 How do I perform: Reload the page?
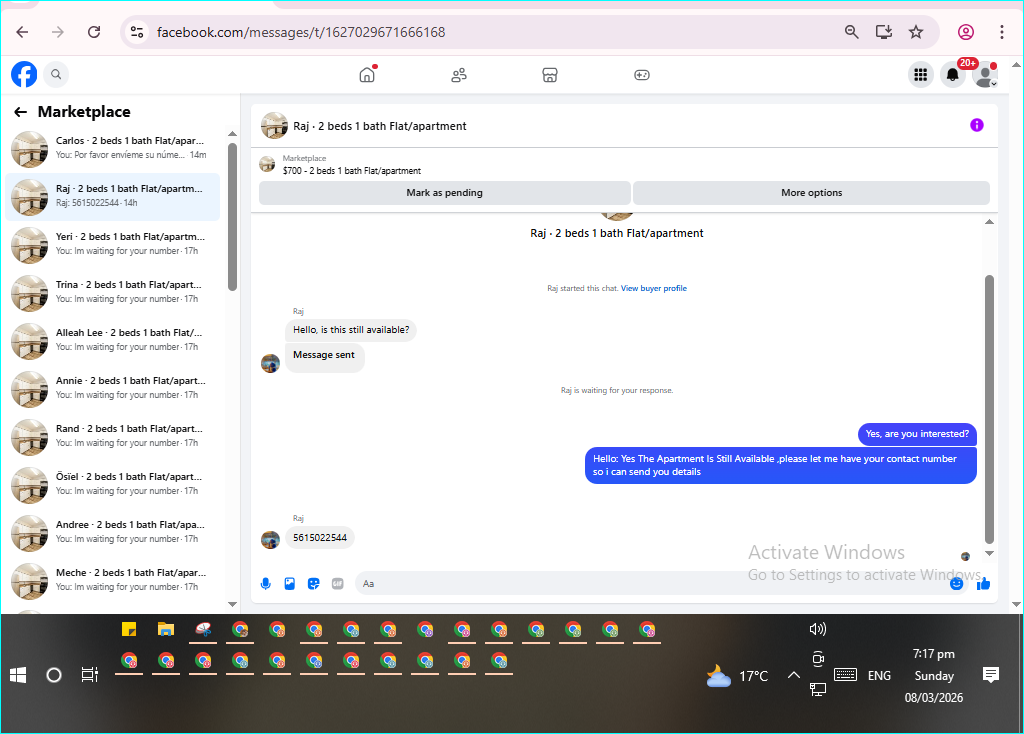[x=94, y=32]
